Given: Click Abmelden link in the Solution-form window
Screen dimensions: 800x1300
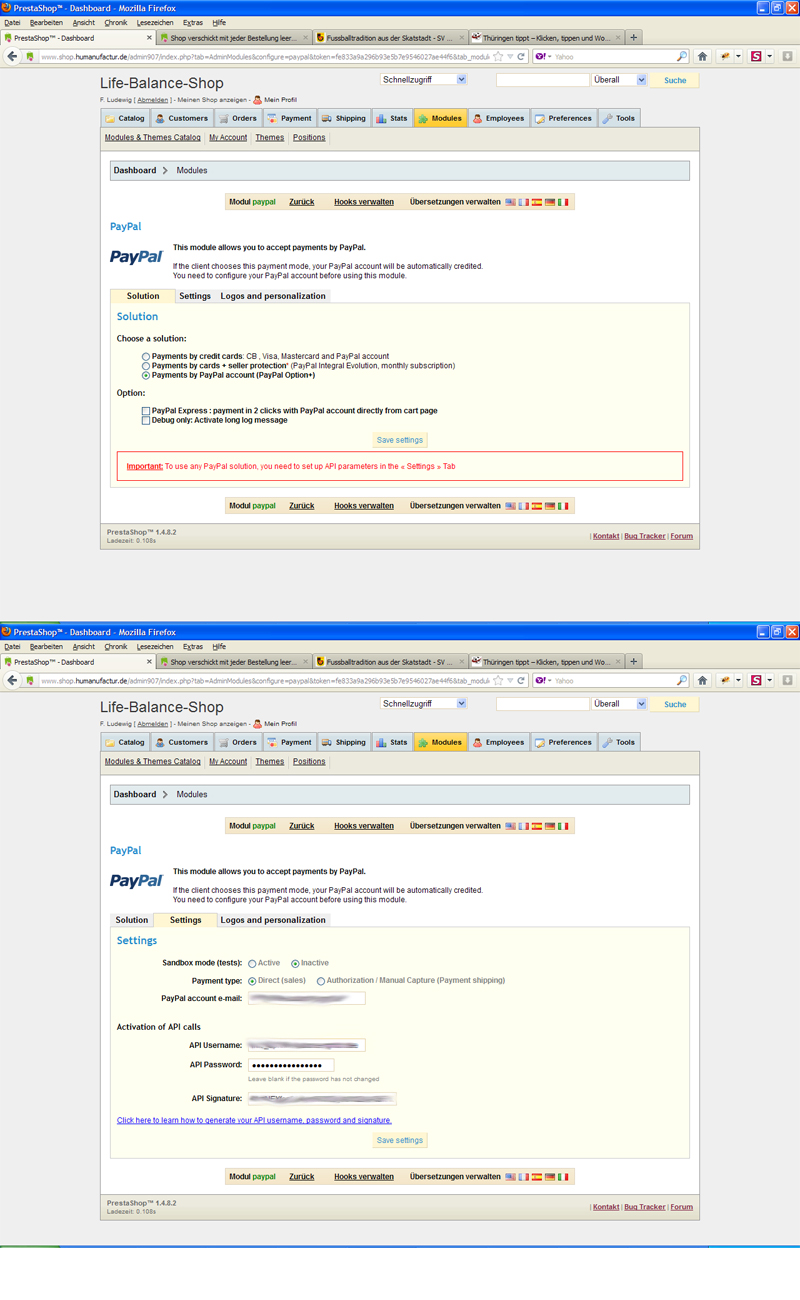Looking at the screenshot, I should pos(153,99).
